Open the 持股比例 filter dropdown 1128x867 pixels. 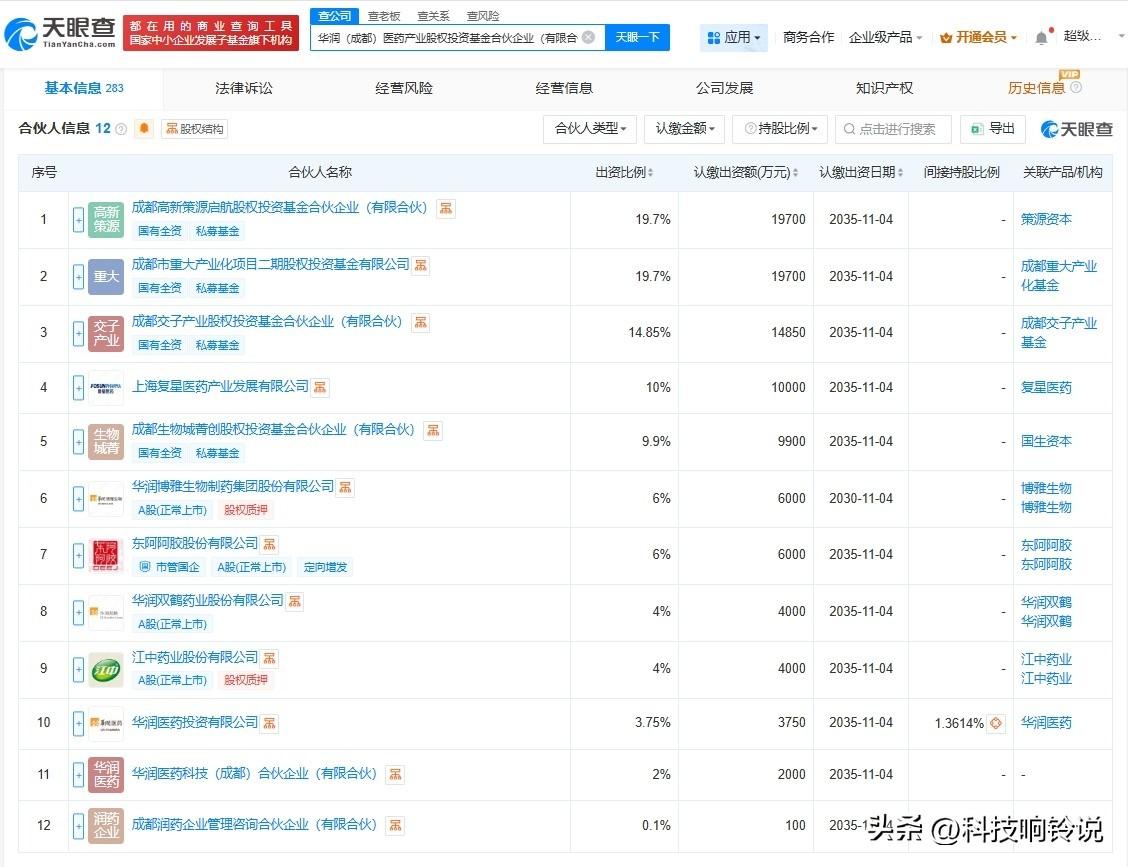point(781,130)
